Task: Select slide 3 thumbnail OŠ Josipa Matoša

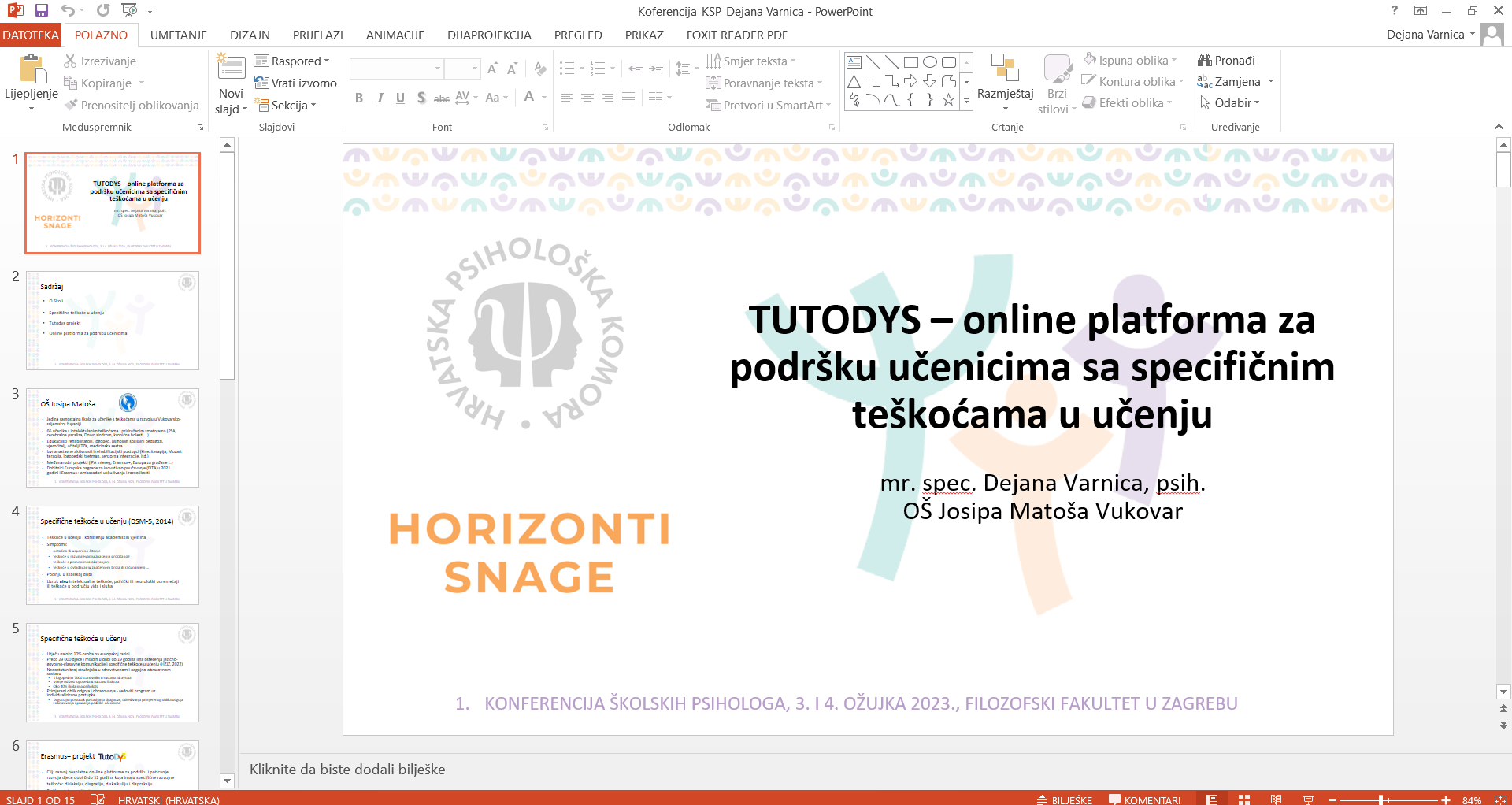Action: coord(113,437)
